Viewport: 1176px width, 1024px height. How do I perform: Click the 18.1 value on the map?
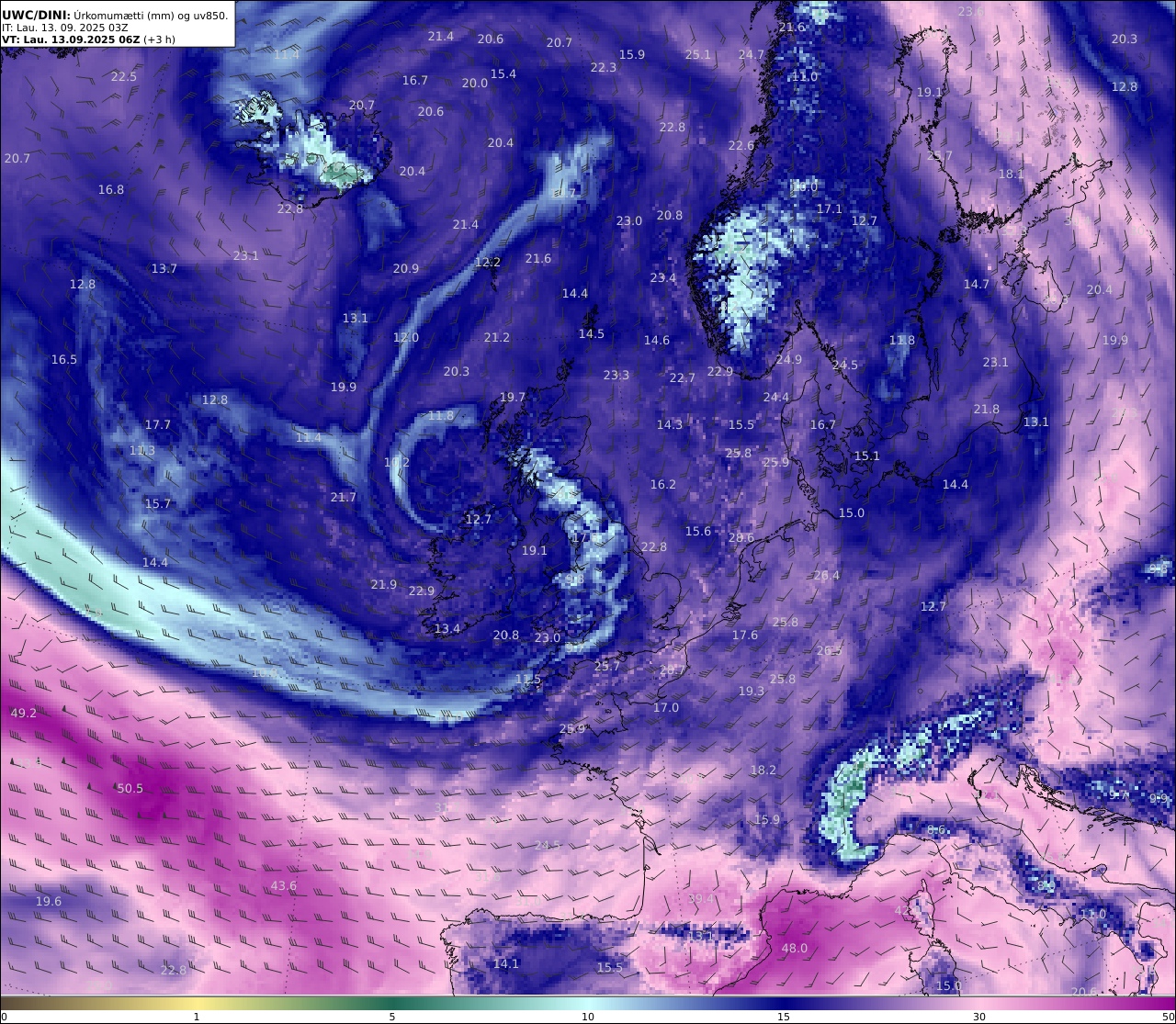coord(1012,174)
